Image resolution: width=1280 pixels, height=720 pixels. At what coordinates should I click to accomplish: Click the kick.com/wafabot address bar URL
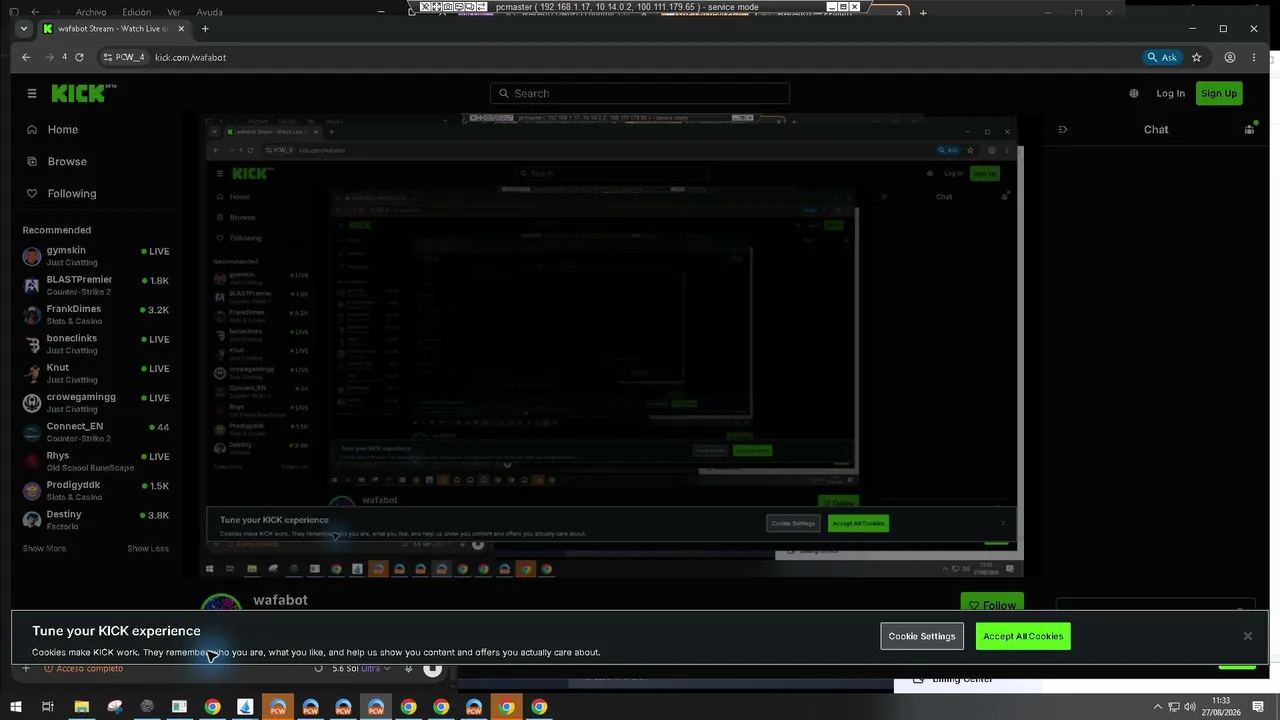tap(190, 57)
